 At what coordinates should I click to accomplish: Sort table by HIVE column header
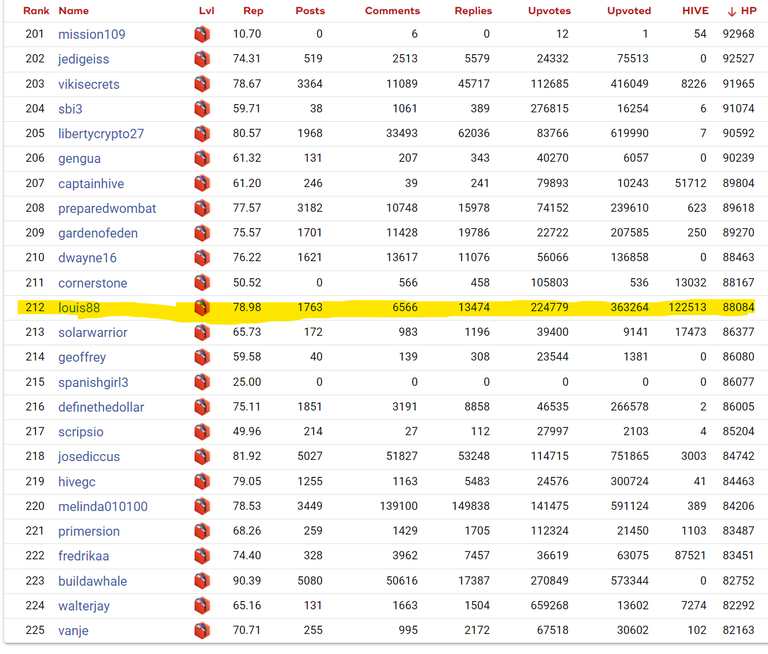click(696, 11)
